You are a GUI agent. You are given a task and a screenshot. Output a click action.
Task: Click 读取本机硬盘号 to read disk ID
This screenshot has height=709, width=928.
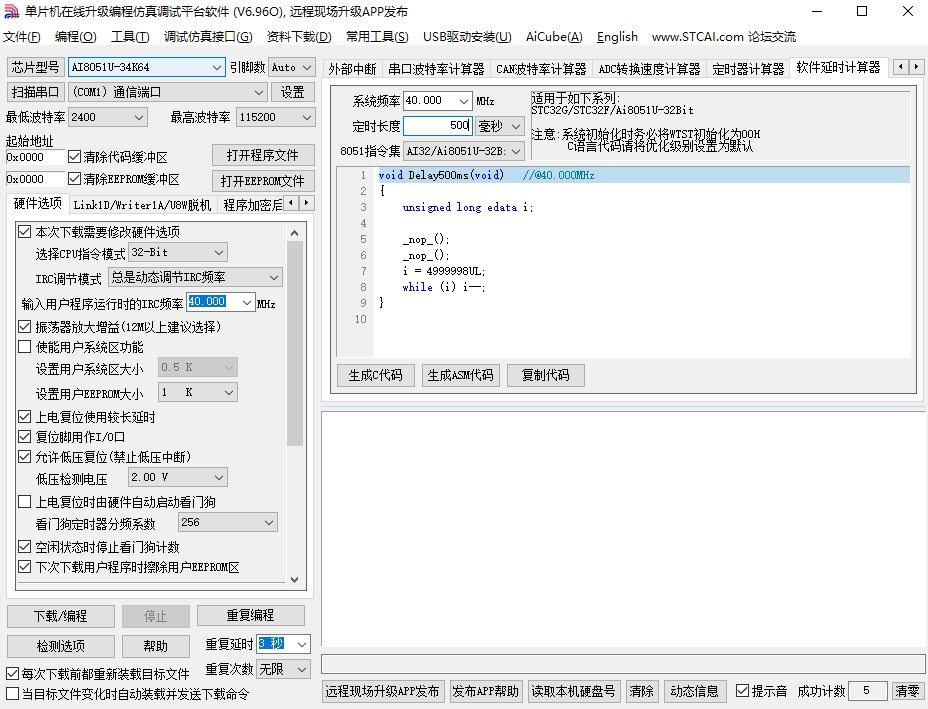pos(573,690)
